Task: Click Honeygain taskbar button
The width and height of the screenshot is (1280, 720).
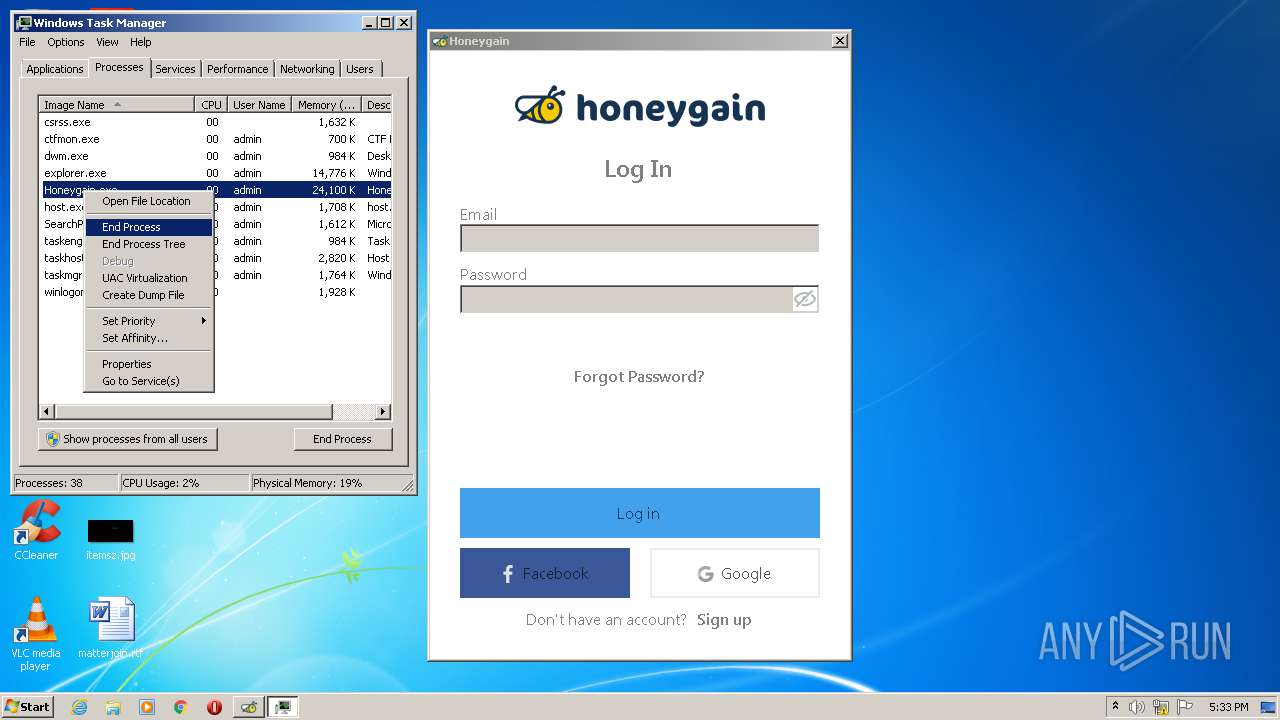Action: (x=249, y=707)
